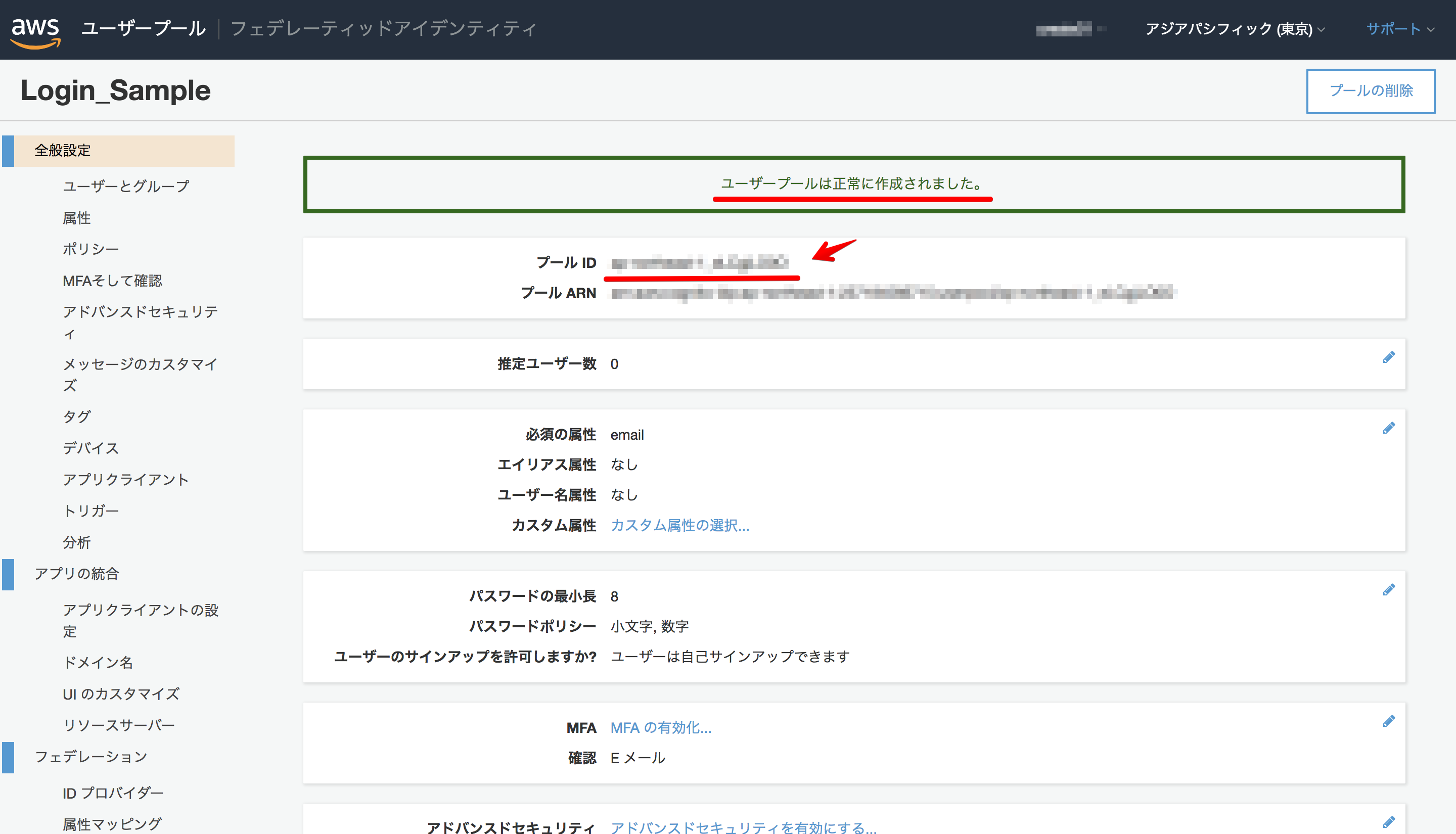Click password policy value 小文字, 数字
The height and width of the screenshot is (834, 1456).
[650, 627]
